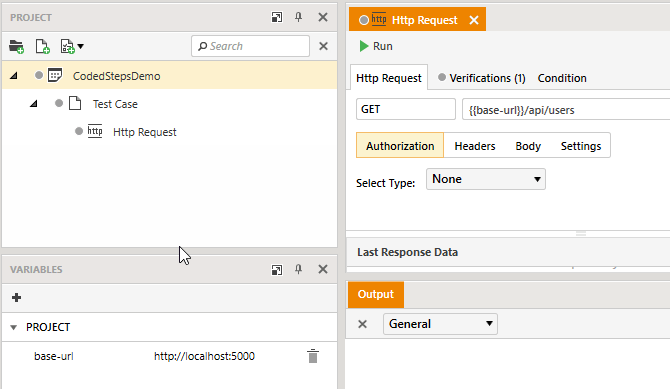
Task: Click the http://localhost:5000 variable value
Action: click(204, 356)
